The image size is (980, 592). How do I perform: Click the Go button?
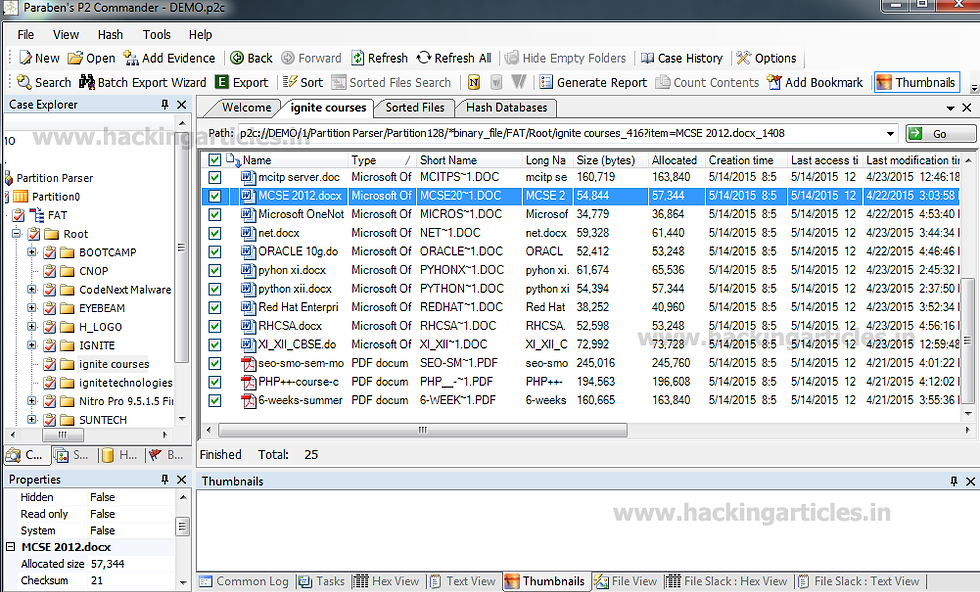pos(940,134)
